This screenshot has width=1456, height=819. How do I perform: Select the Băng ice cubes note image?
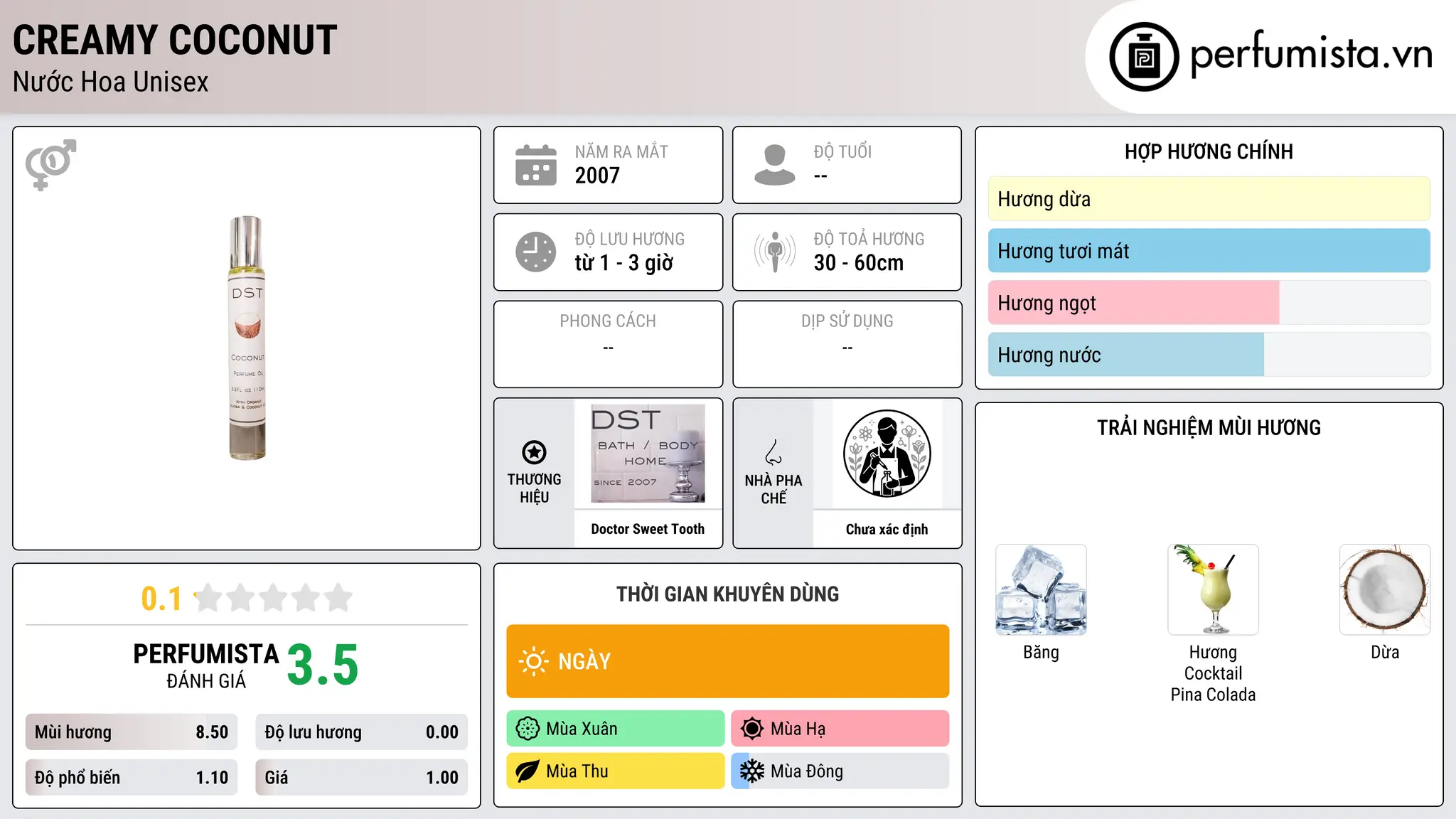tap(1041, 589)
